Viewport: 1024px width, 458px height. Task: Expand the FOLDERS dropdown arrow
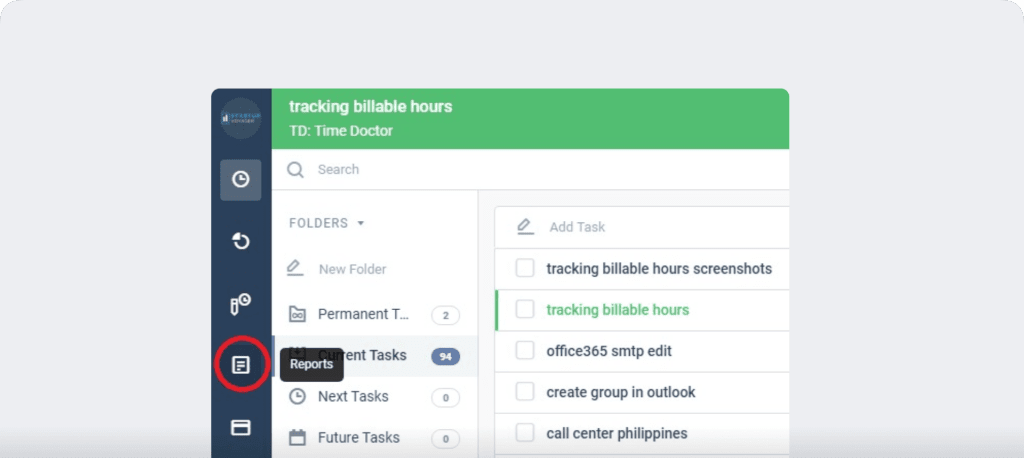[x=361, y=223]
